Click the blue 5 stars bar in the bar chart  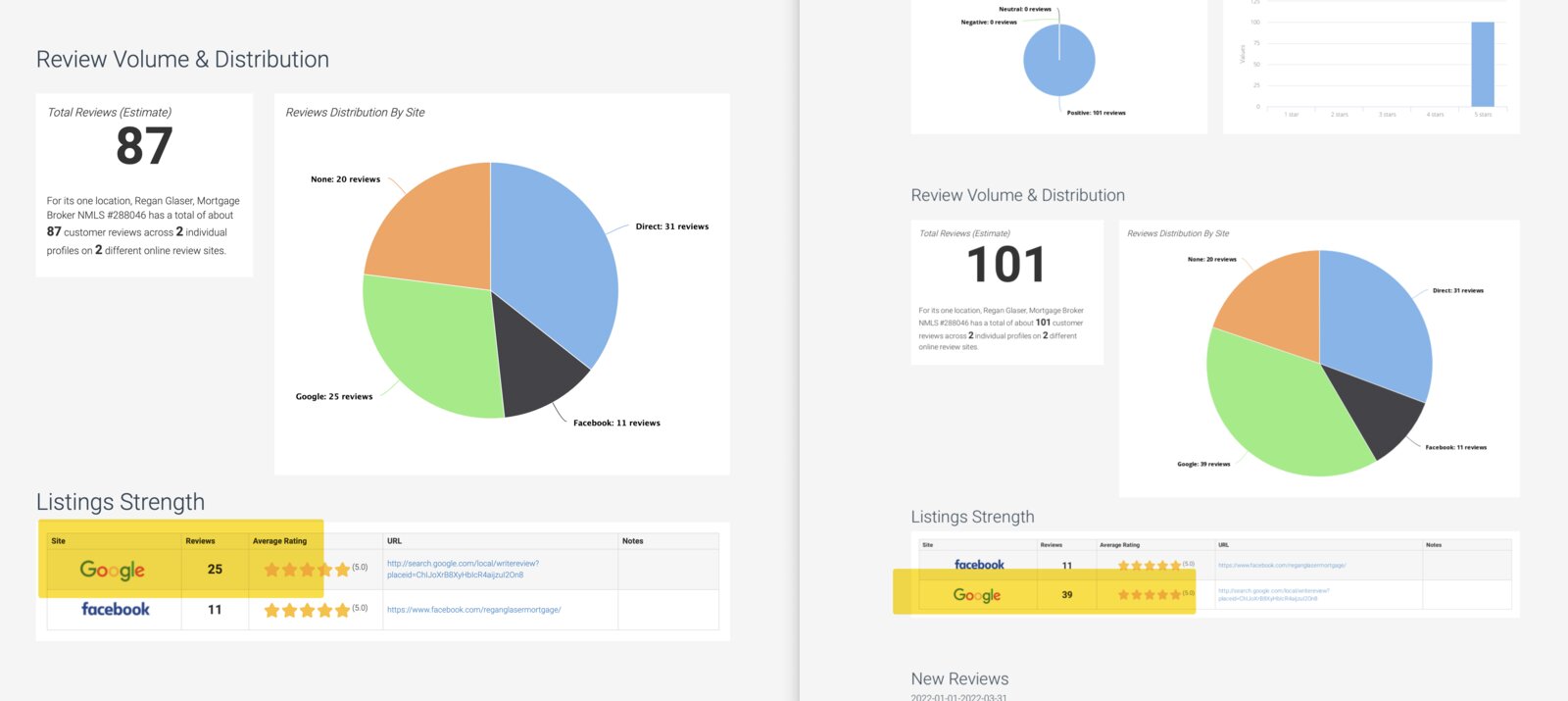(1483, 64)
